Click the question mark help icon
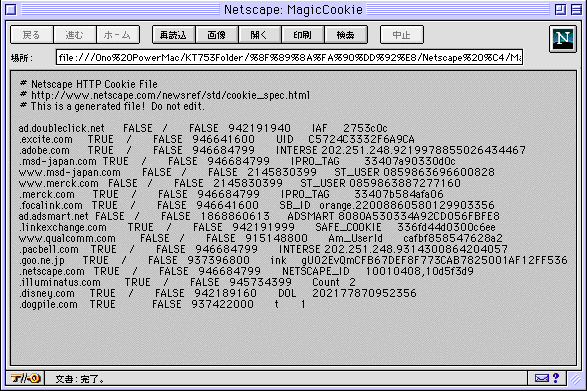This screenshot has width=587, height=391. click(556, 378)
